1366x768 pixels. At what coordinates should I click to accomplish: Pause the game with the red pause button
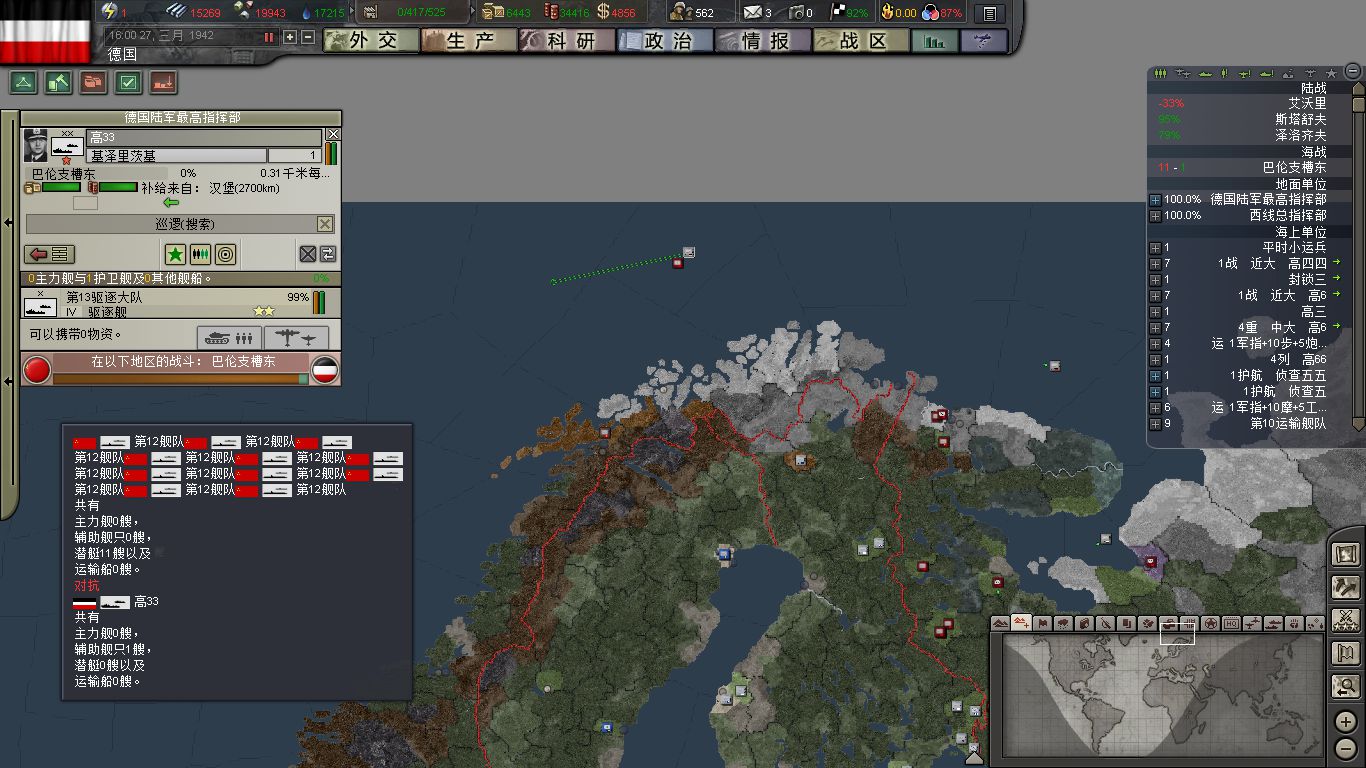(x=268, y=37)
